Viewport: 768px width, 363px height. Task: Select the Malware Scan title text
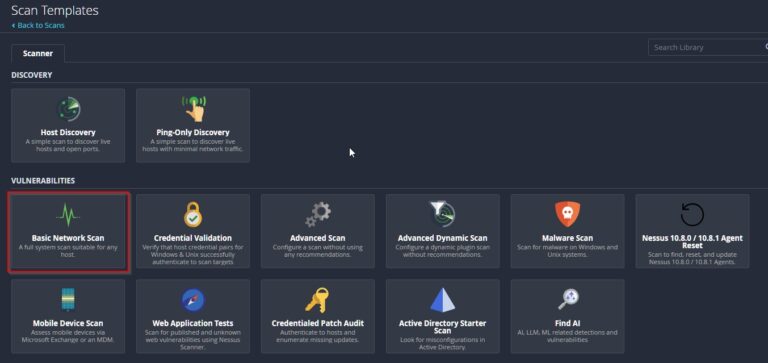(568, 238)
